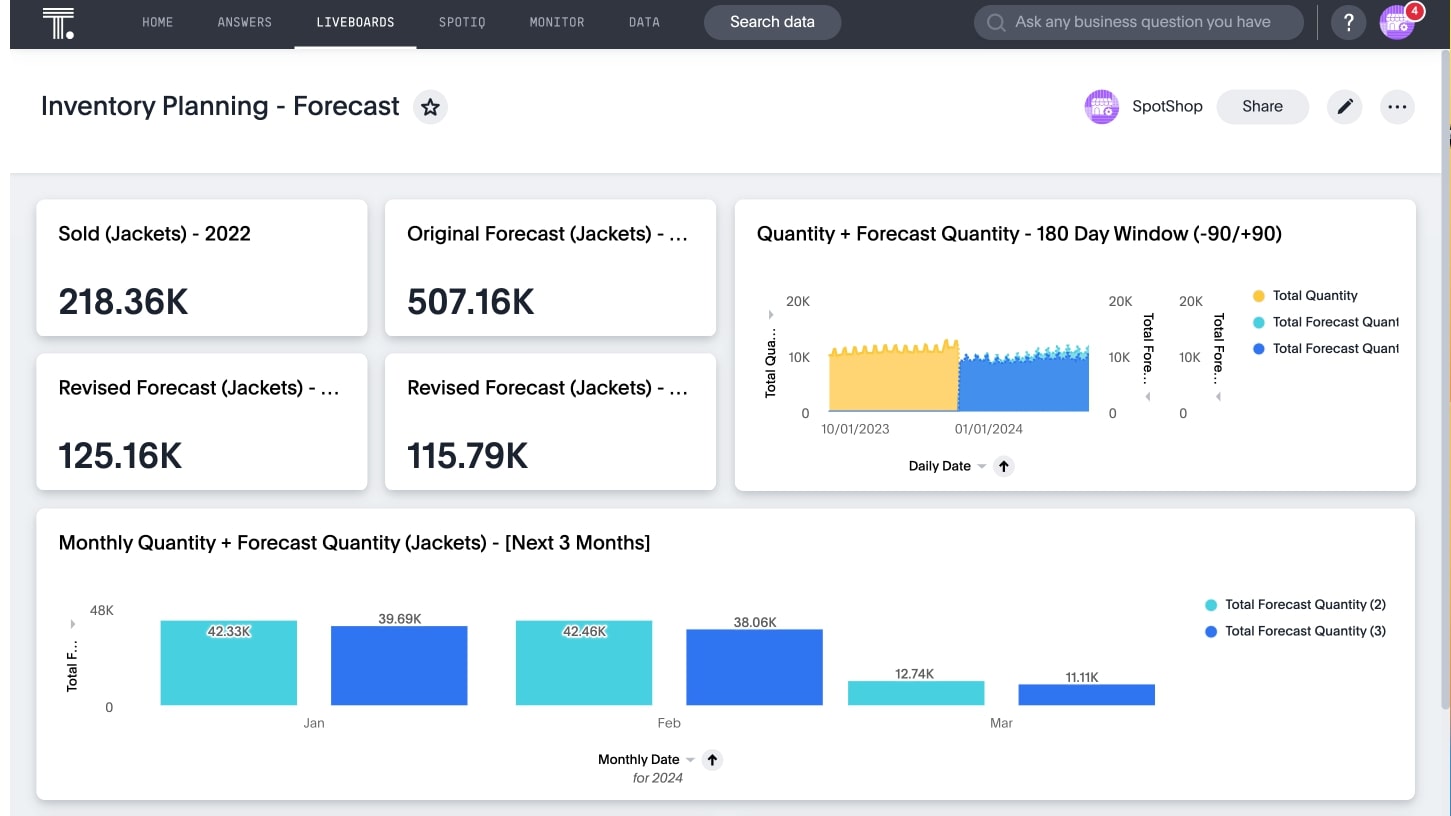This screenshot has height=816, width=1451.
Task: Click the Share button
Action: point(1262,106)
